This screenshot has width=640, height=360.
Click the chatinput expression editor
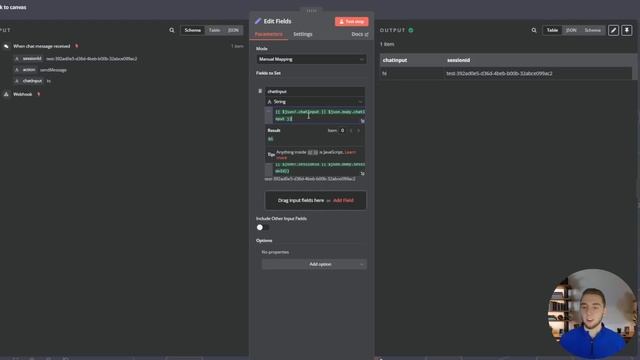319,115
